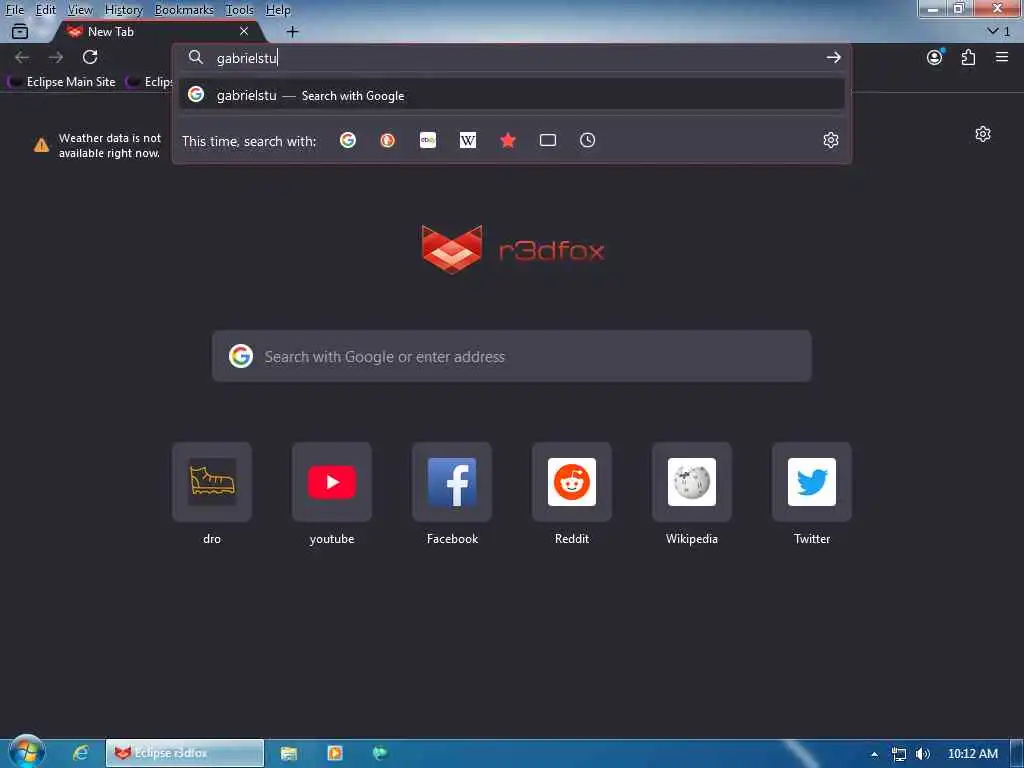Viewport: 1024px width, 768px height.
Task: Open the Help menu
Action: pyautogui.click(x=278, y=10)
